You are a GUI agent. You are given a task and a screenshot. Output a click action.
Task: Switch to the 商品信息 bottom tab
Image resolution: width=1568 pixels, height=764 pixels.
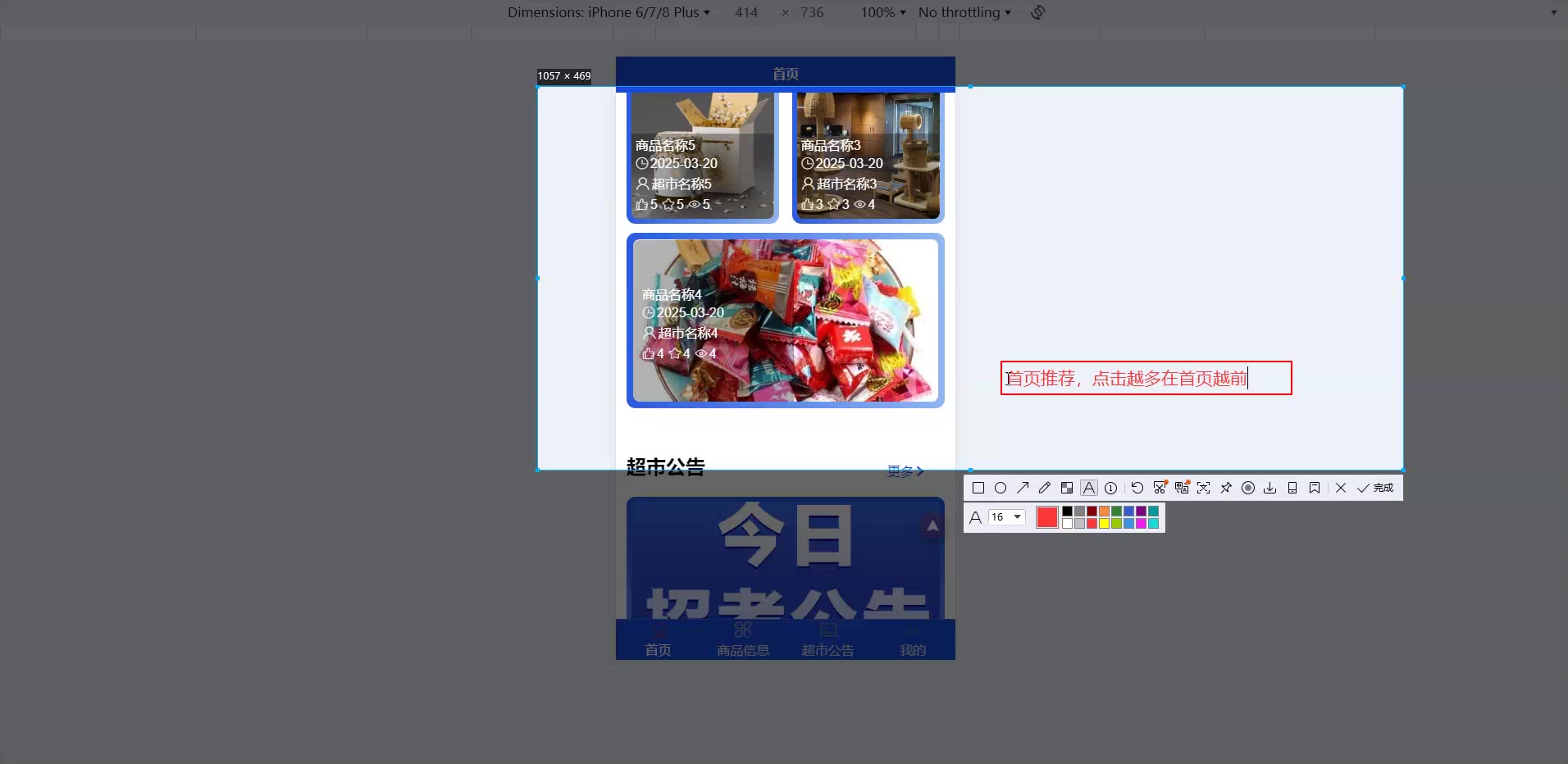coord(743,640)
